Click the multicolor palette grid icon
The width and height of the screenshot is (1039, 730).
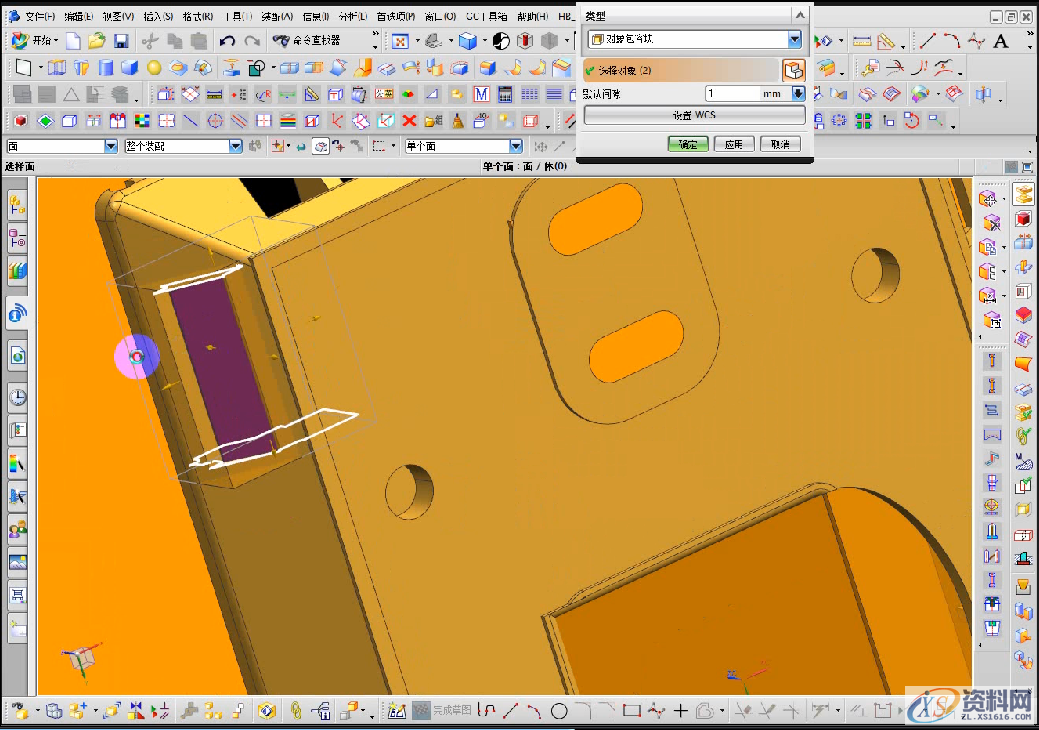coord(142,121)
